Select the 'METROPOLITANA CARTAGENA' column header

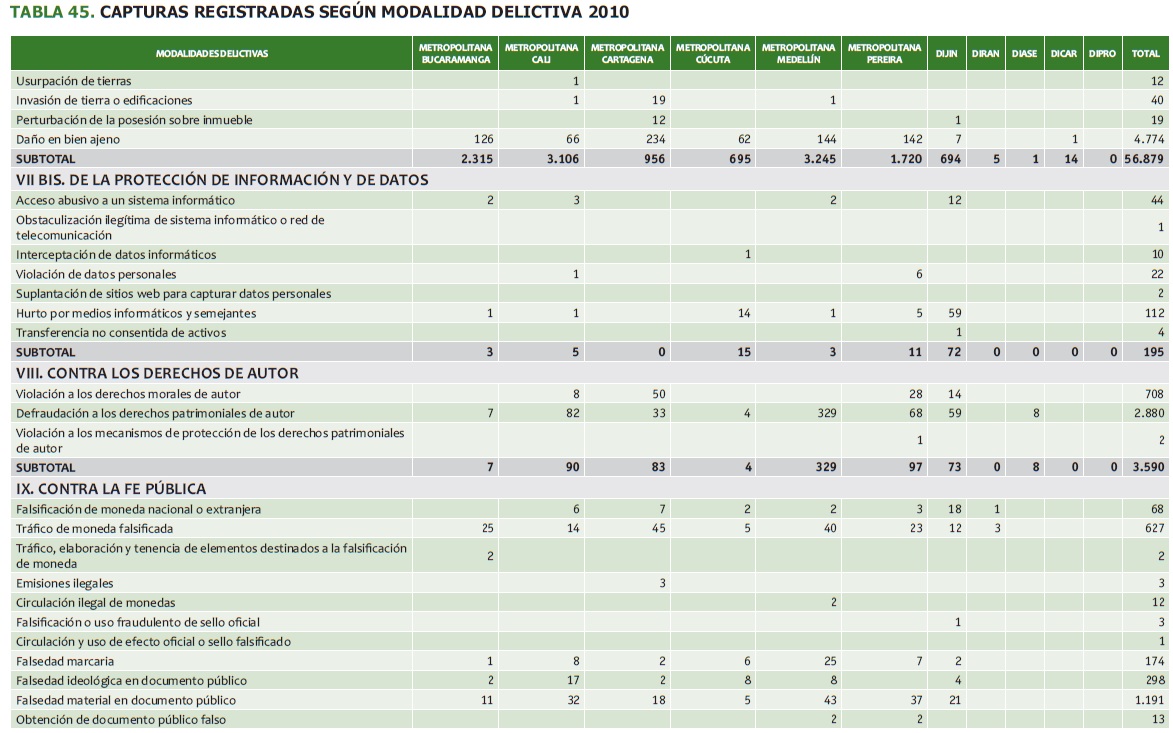627,53
